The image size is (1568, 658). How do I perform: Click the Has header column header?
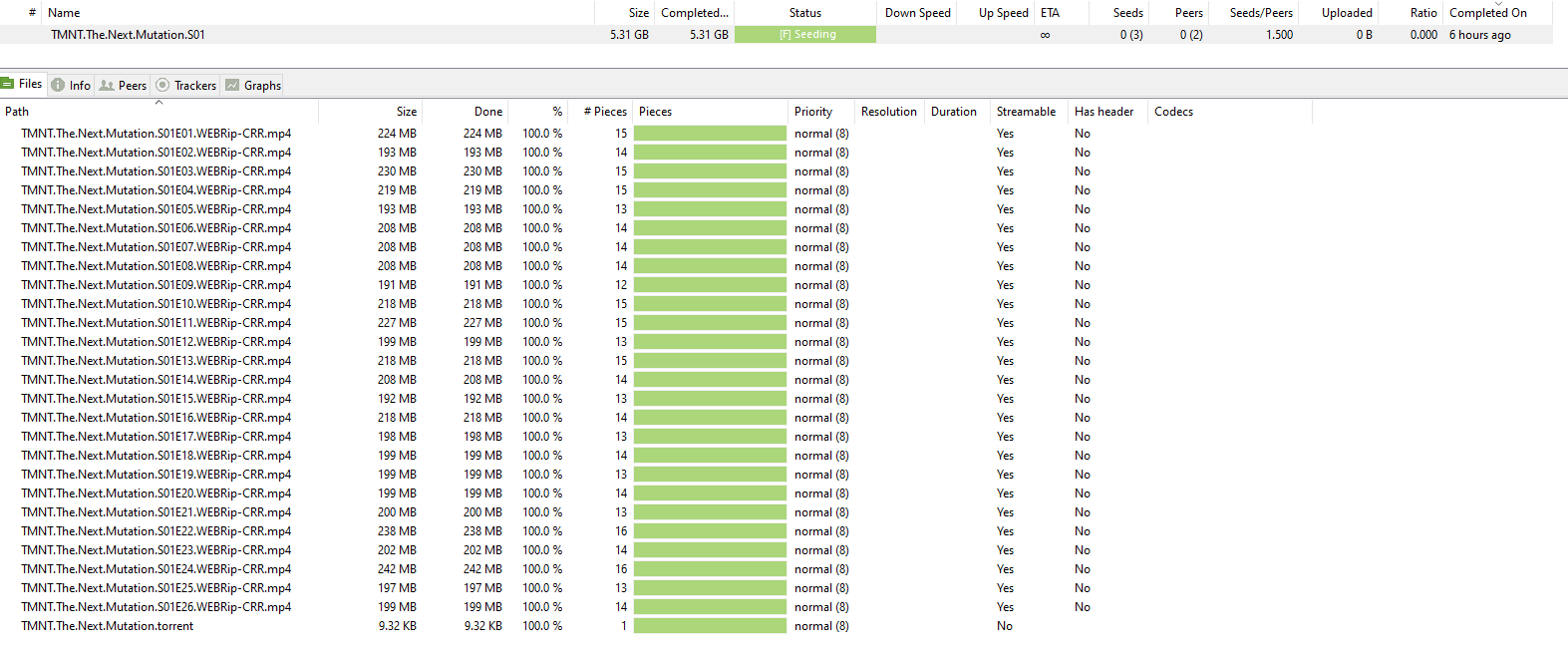coord(1103,112)
